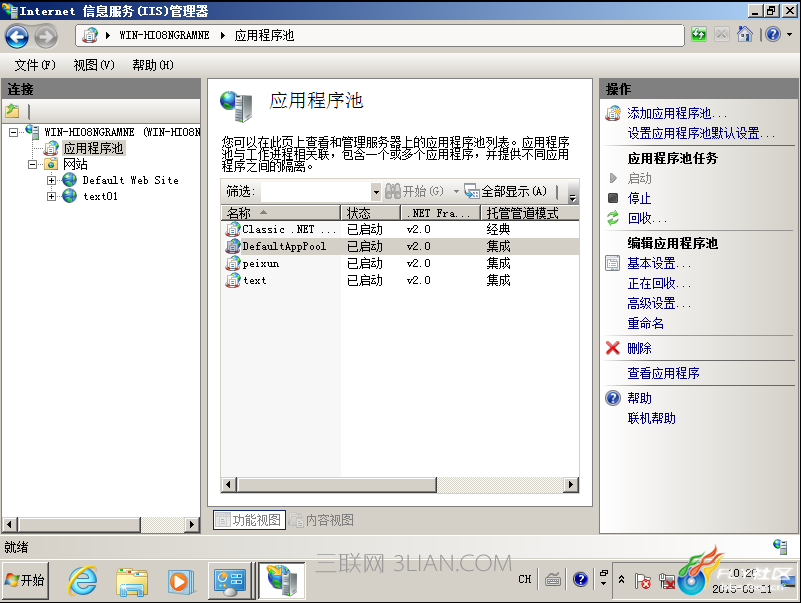
Task: Open the Windows 开始 start button
Action: 26,581
